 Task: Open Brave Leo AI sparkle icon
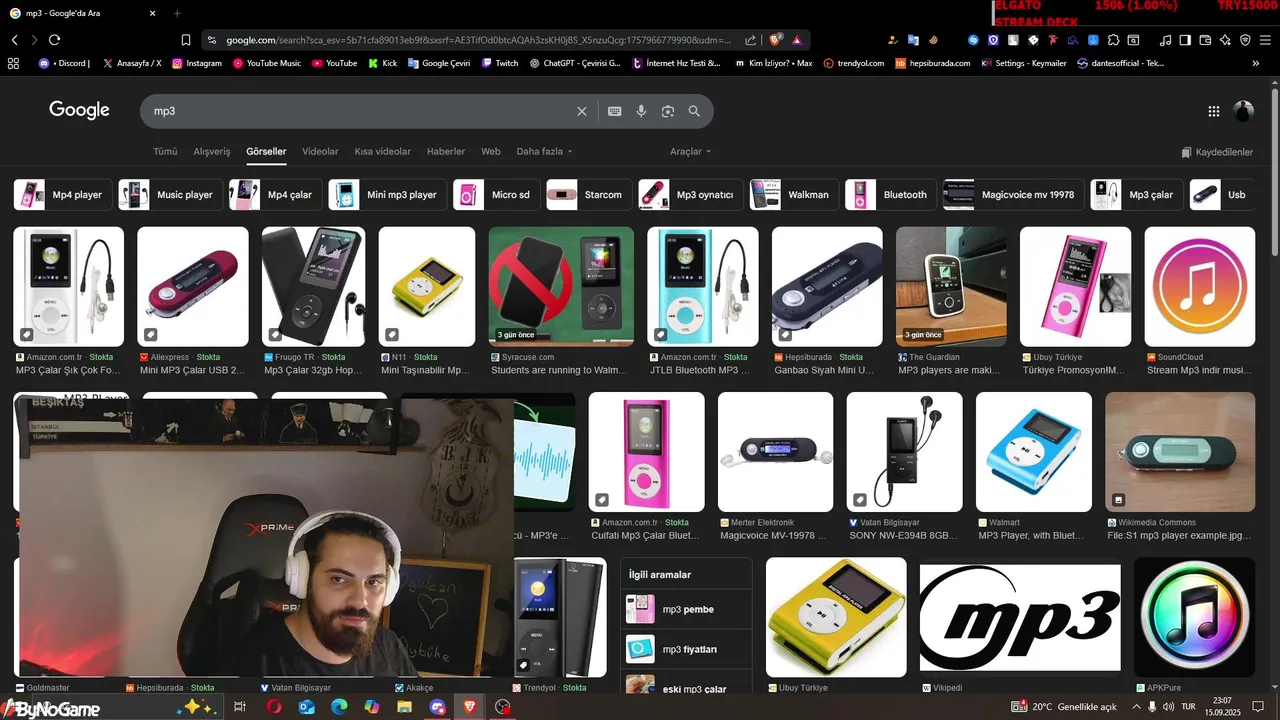(x=1225, y=40)
